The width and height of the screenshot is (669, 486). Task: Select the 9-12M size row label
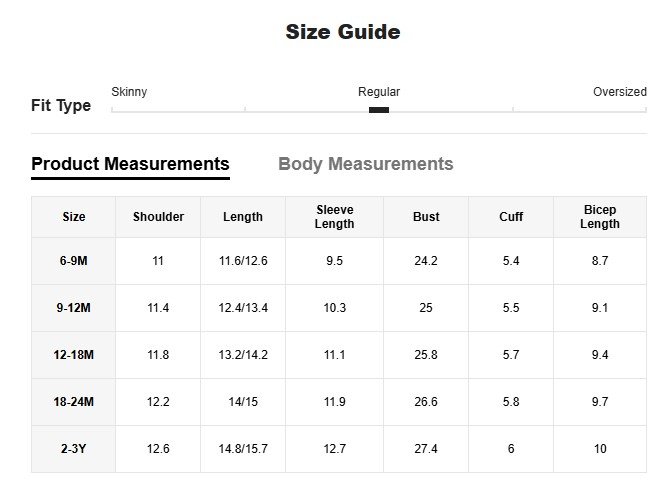(x=74, y=308)
